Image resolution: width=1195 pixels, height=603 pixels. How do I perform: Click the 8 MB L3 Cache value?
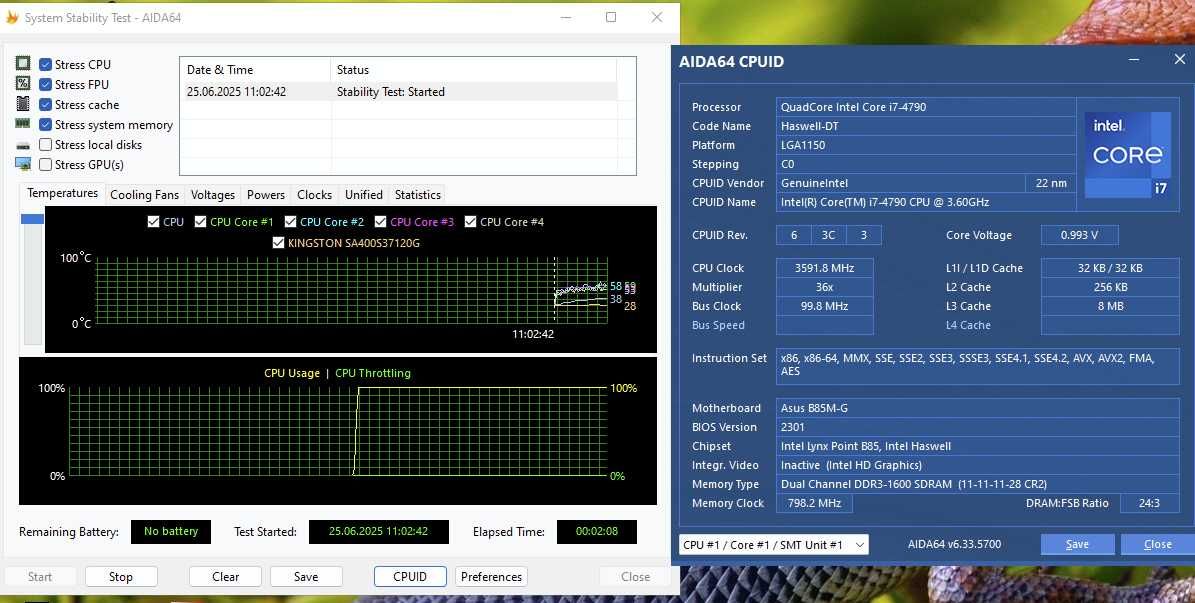coord(1110,306)
